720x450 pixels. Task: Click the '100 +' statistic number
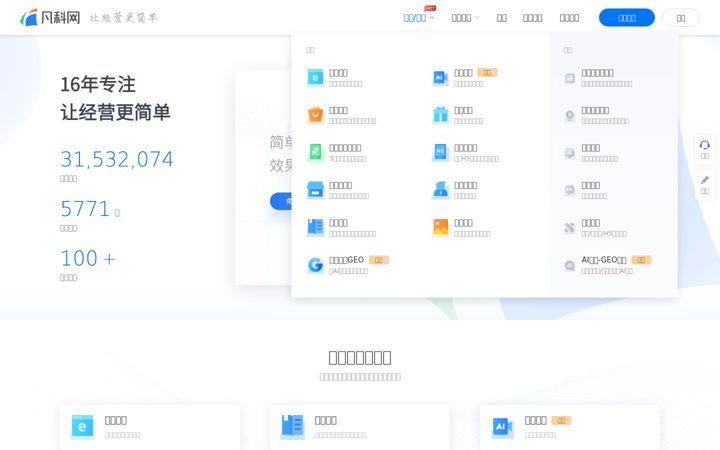[x=88, y=258]
